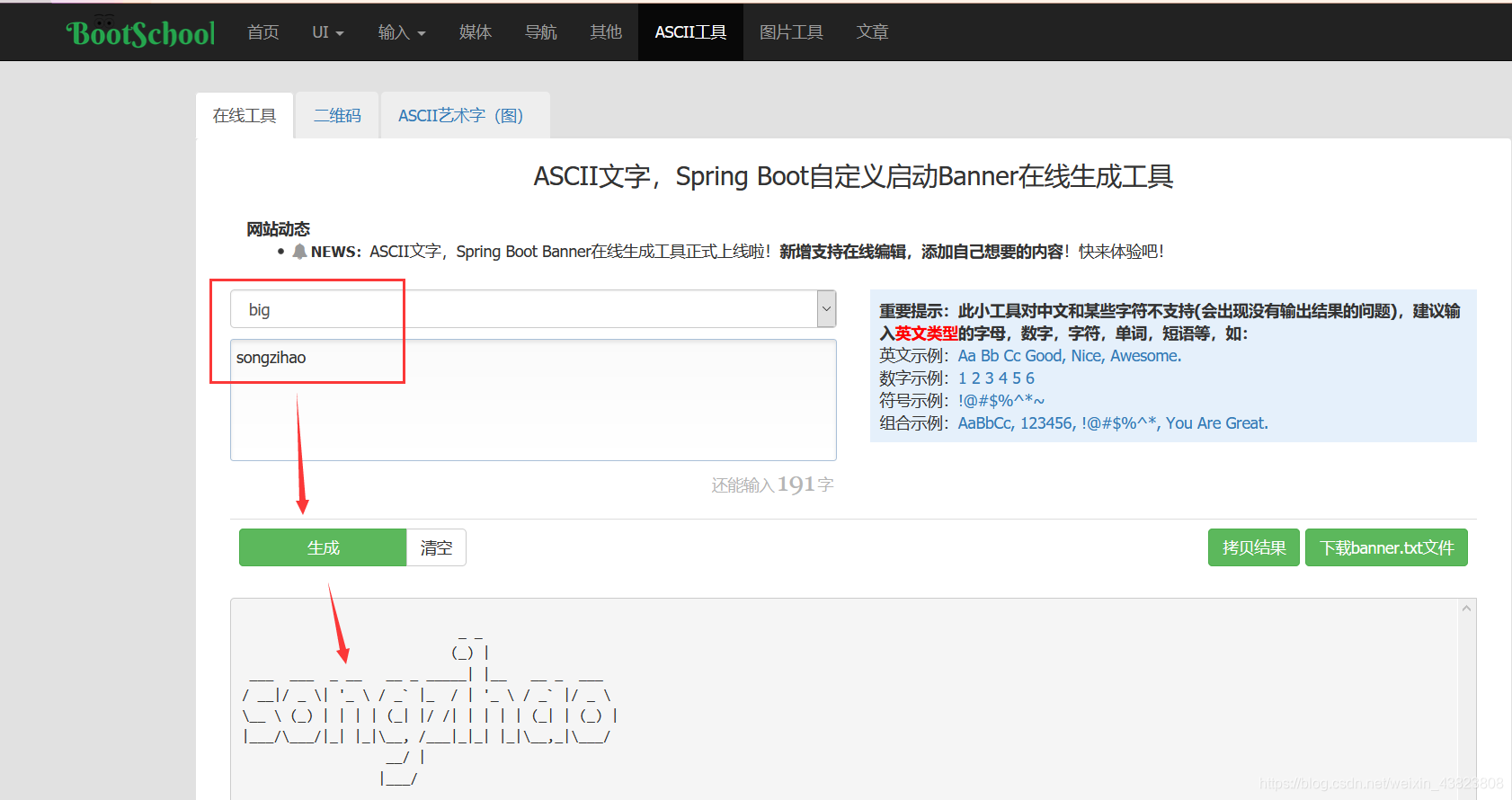Open the 文章 nav item
The width and height of the screenshot is (1512, 800).
point(872,32)
